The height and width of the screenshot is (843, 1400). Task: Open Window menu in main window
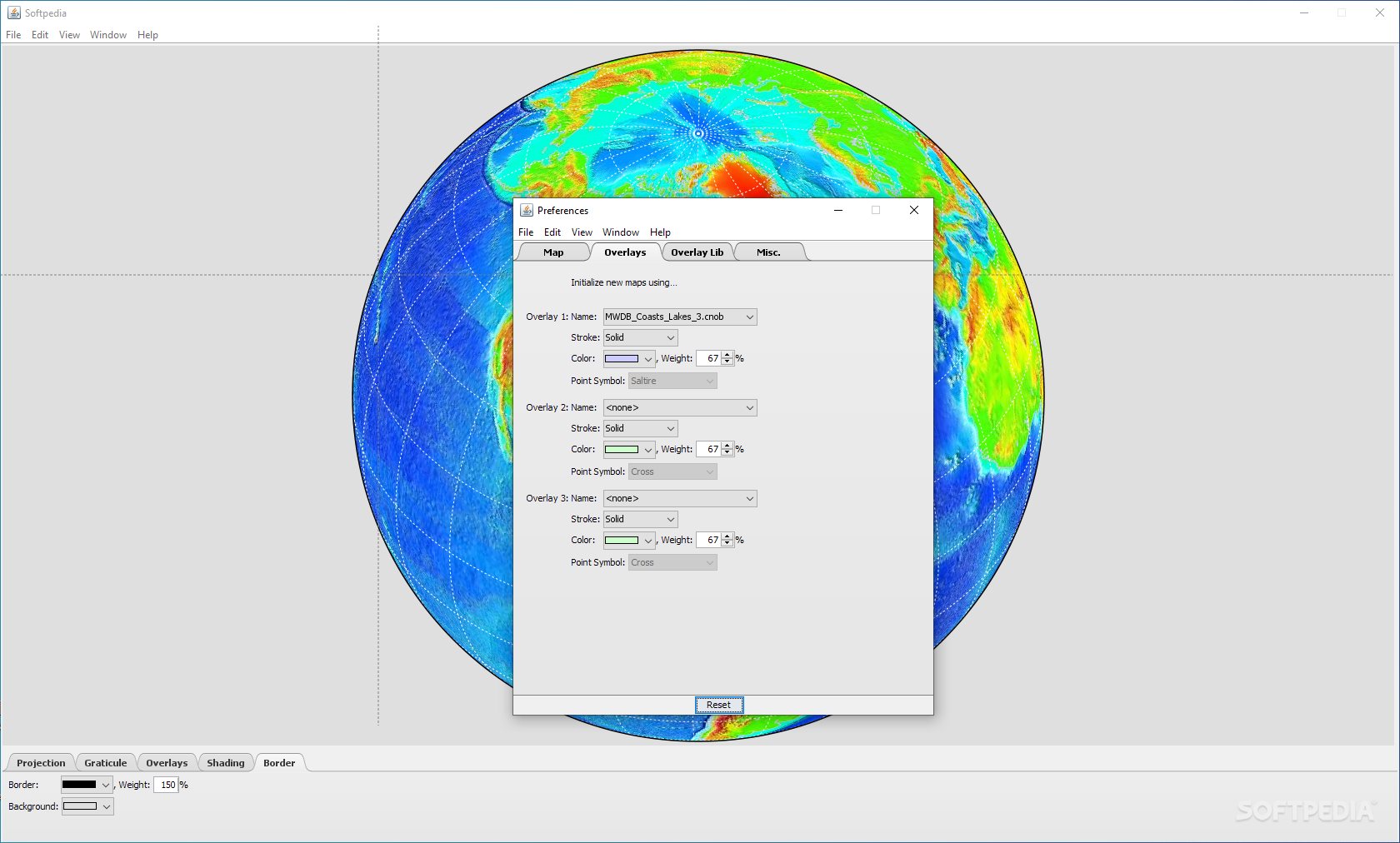pos(108,35)
